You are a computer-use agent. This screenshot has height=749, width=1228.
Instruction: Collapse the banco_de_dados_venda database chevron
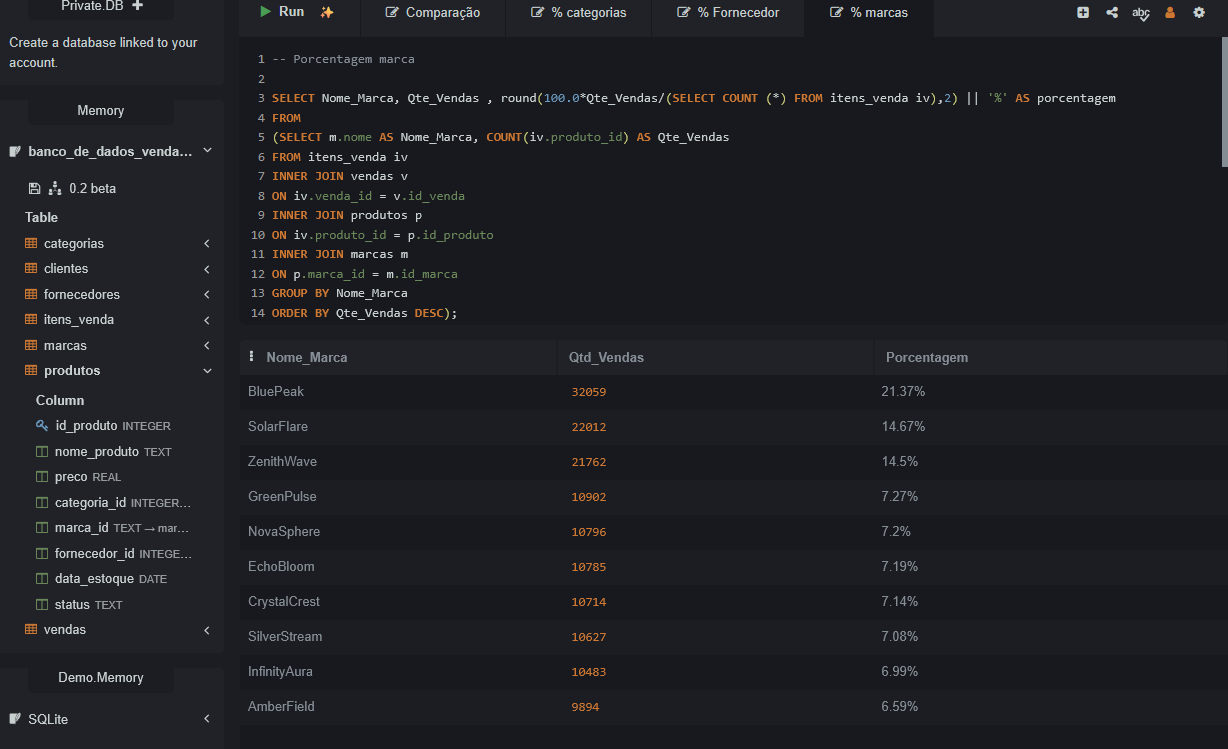pyautogui.click(x=207, y=151)
